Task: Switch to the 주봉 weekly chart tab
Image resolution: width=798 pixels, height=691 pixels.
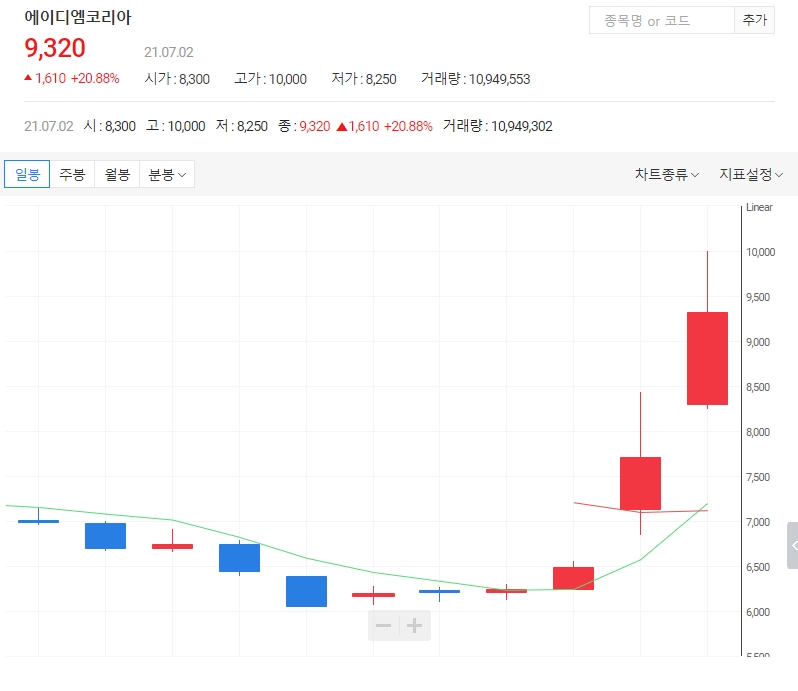Action: 72,174
